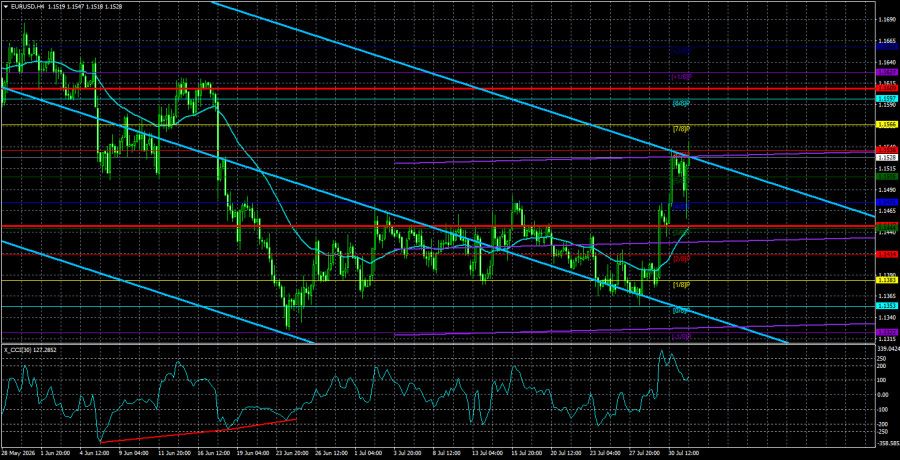Click the 1.1640 price scale value

point(887,62)
